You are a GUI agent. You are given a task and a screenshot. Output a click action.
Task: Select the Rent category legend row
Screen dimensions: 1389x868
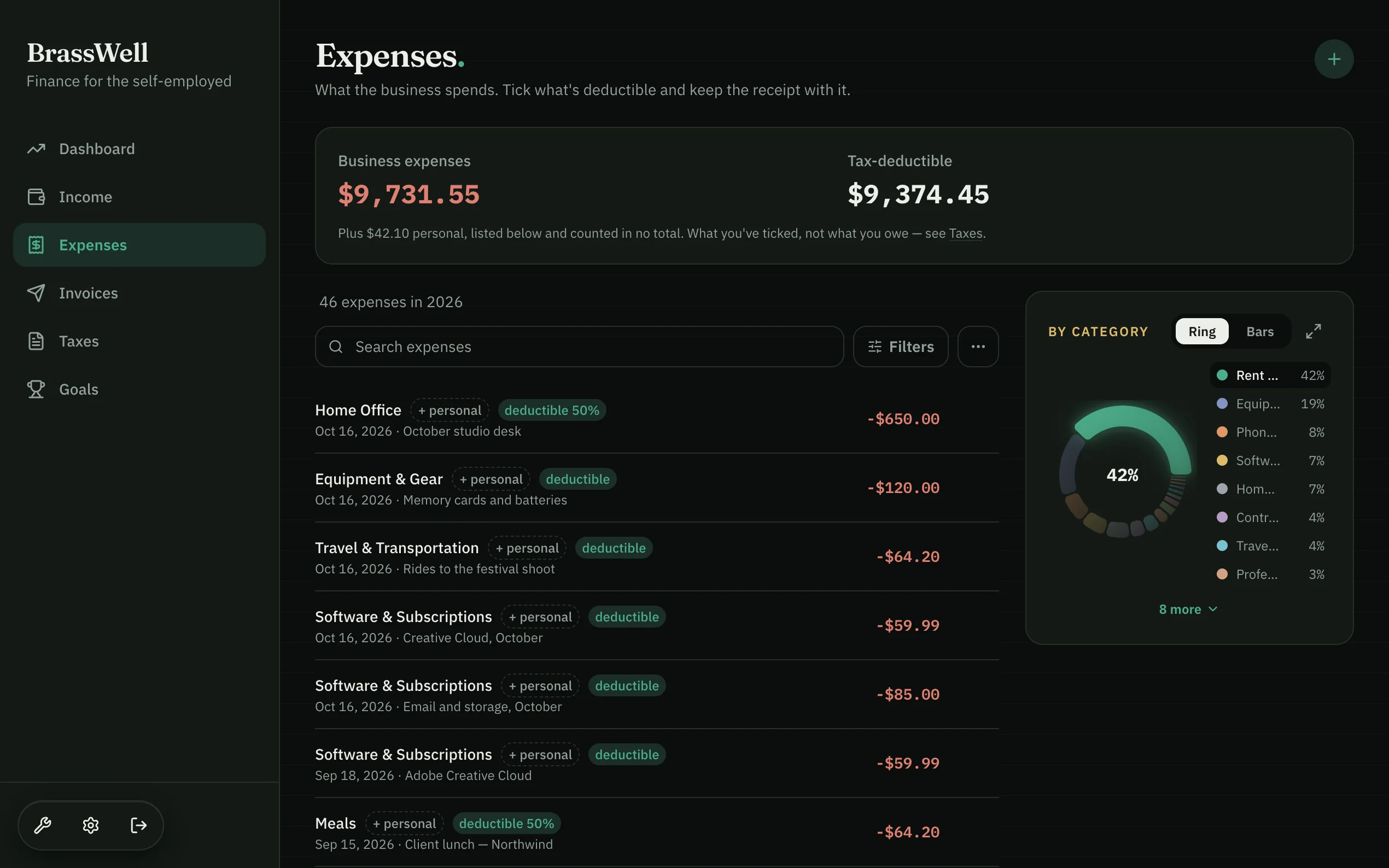(x=1270, y=376)
